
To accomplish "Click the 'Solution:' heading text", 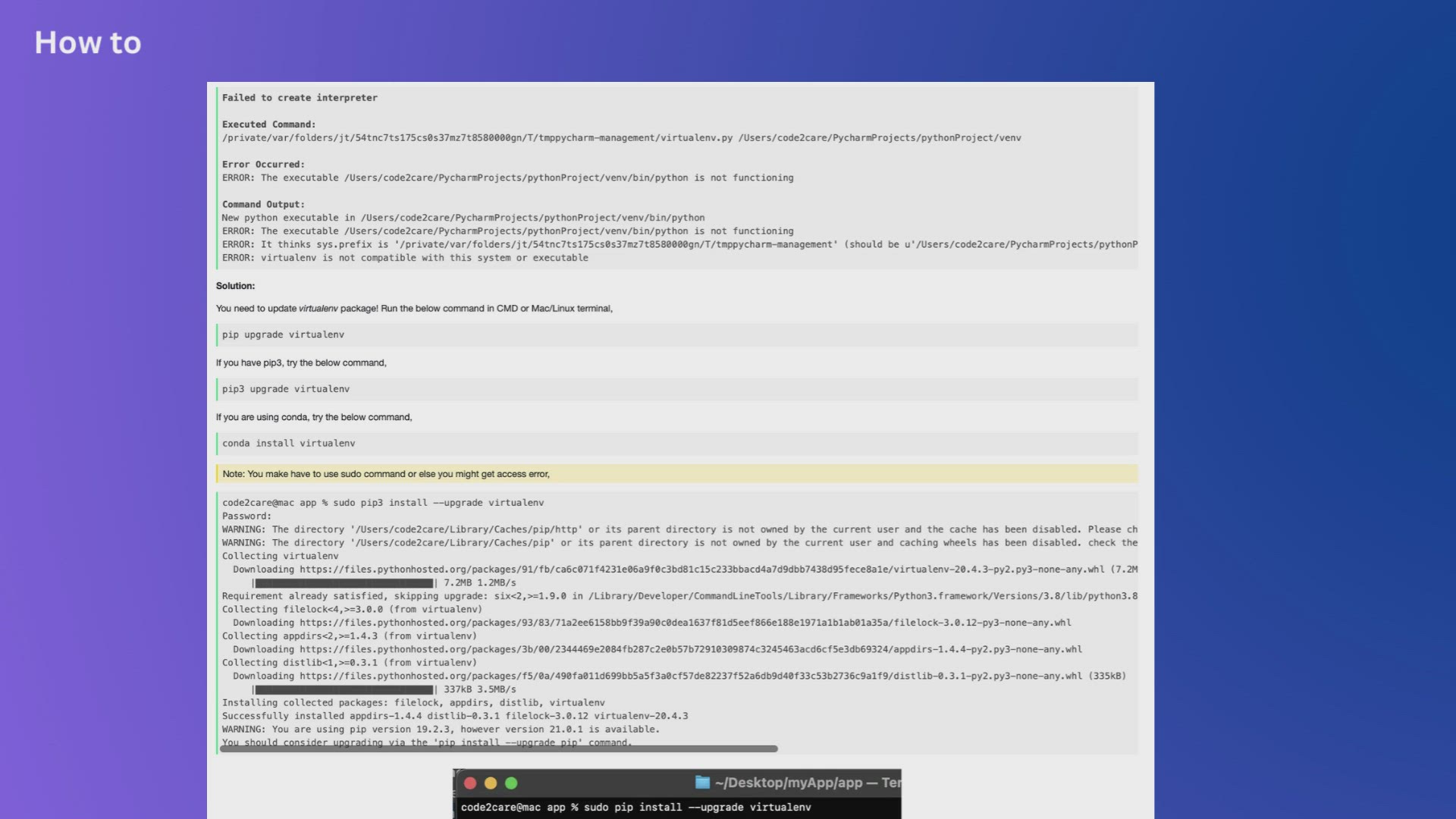I will pyautogui.click(x=235, y=286).
